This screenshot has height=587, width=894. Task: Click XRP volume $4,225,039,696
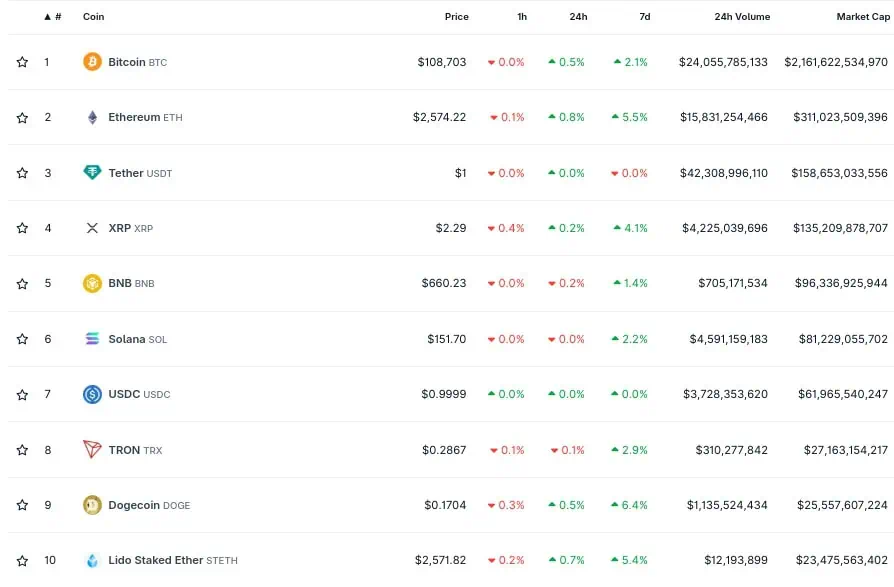(x=725, y=228)
